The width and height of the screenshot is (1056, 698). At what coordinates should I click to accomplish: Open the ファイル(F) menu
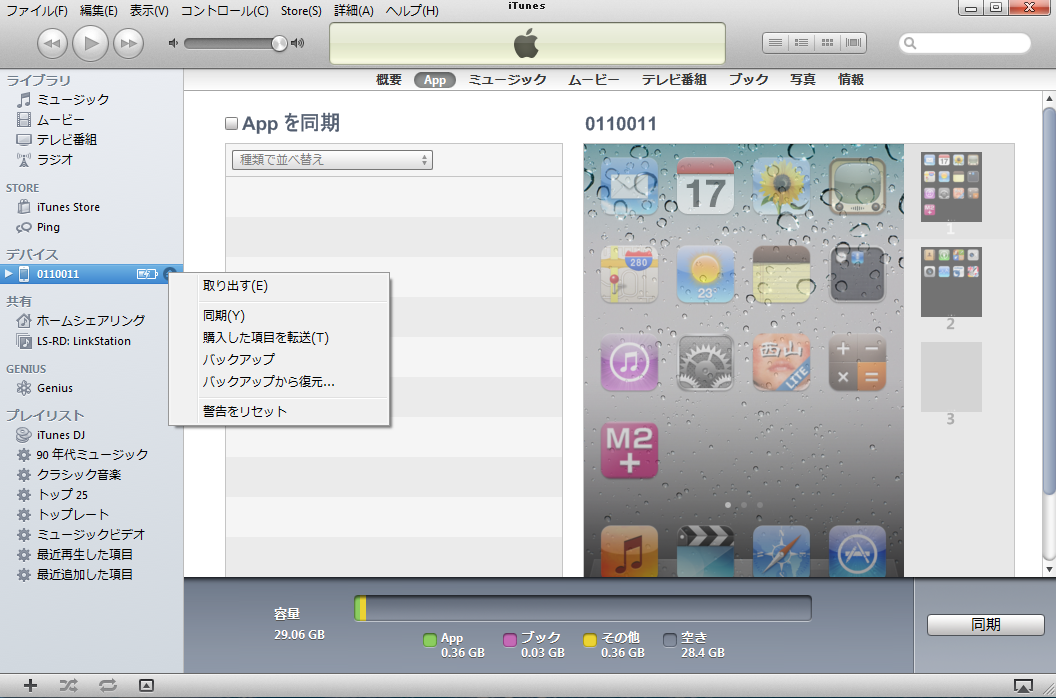pos(37,11)
